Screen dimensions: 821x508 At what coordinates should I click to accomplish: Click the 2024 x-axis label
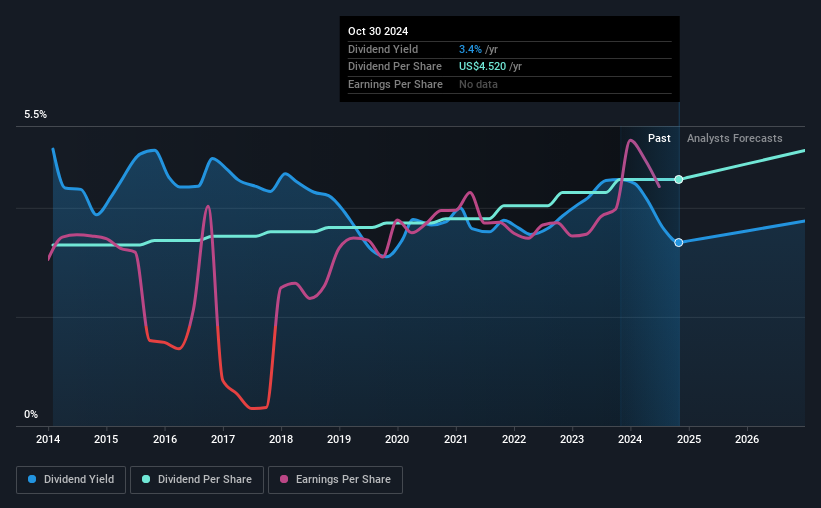[630, 439]
